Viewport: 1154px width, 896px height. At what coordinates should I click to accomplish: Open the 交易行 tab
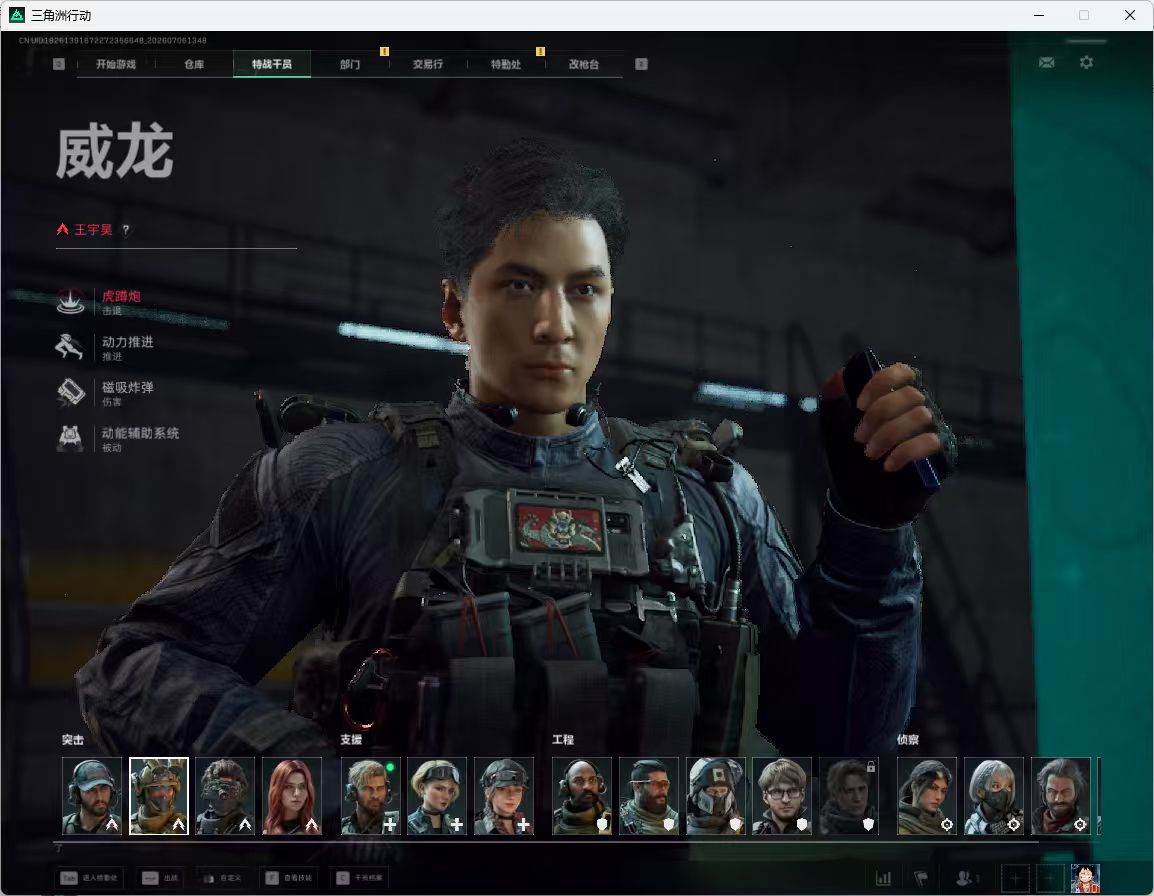point(428,64)
